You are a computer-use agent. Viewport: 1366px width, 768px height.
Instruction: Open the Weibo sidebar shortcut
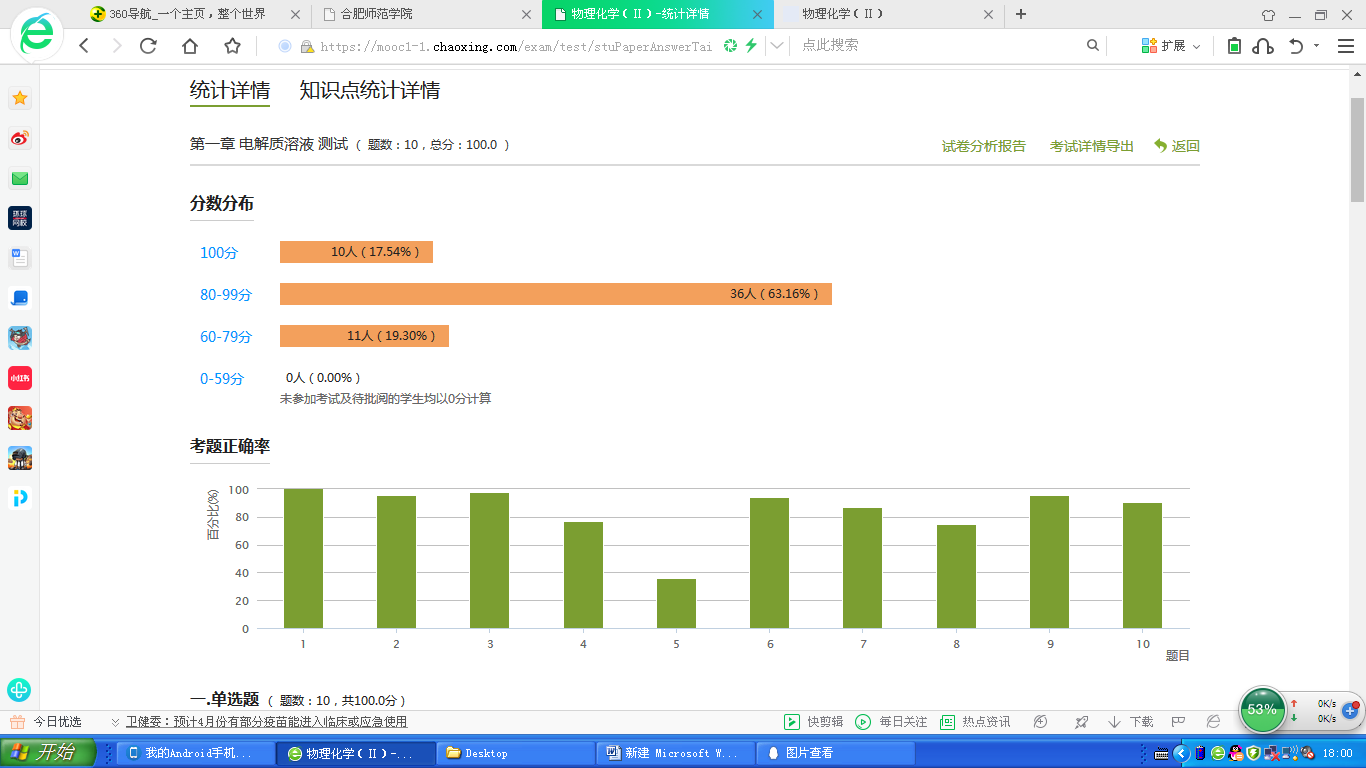[x=20, y=139]
